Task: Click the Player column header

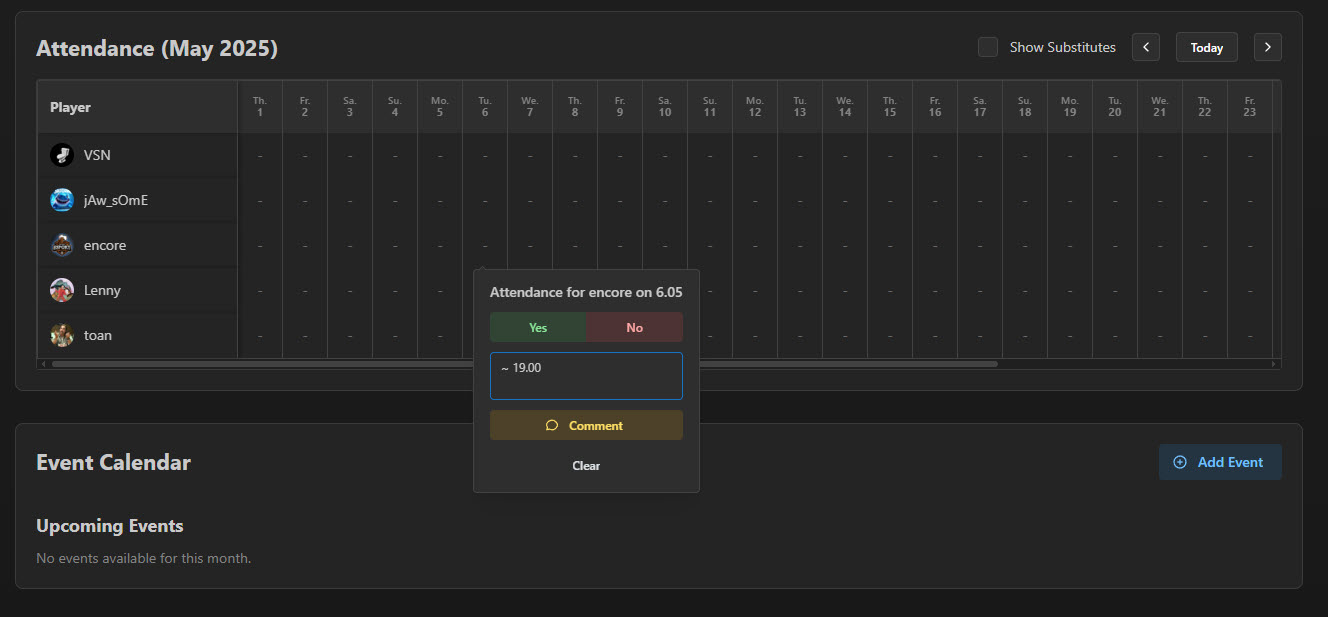Action: click(x=71, y=107)
